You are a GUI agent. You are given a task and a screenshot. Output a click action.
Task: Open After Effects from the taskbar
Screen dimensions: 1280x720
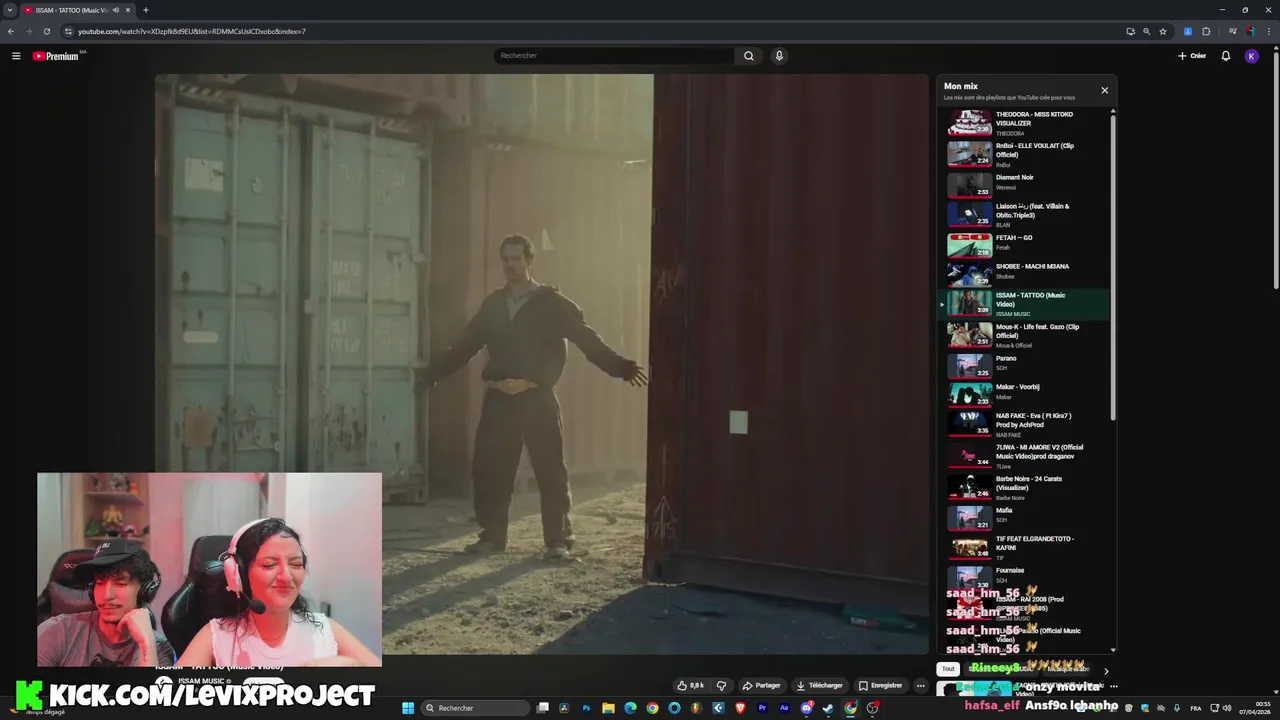click(784, 708)
